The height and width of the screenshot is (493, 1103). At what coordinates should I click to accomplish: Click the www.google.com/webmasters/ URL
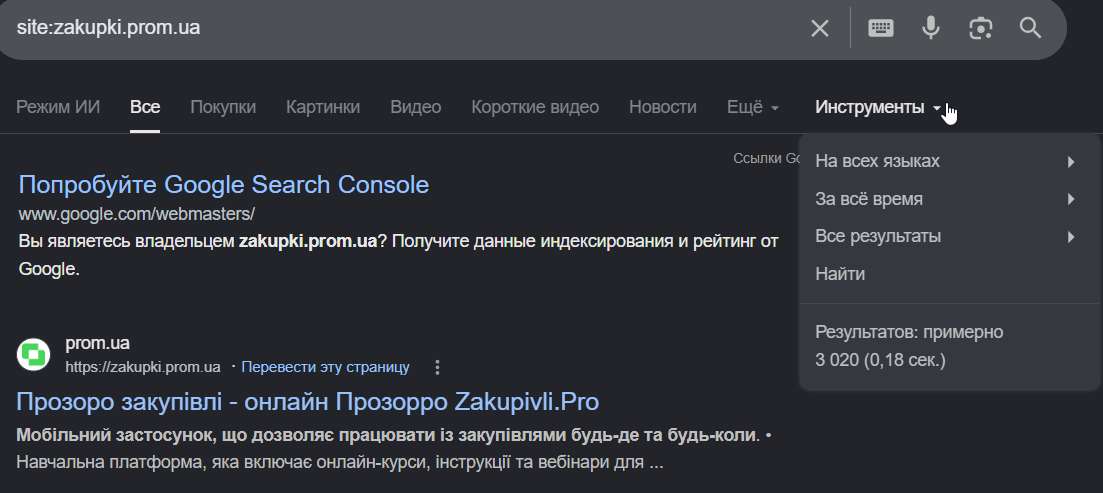pyautogui.click(x=136, y=214)
